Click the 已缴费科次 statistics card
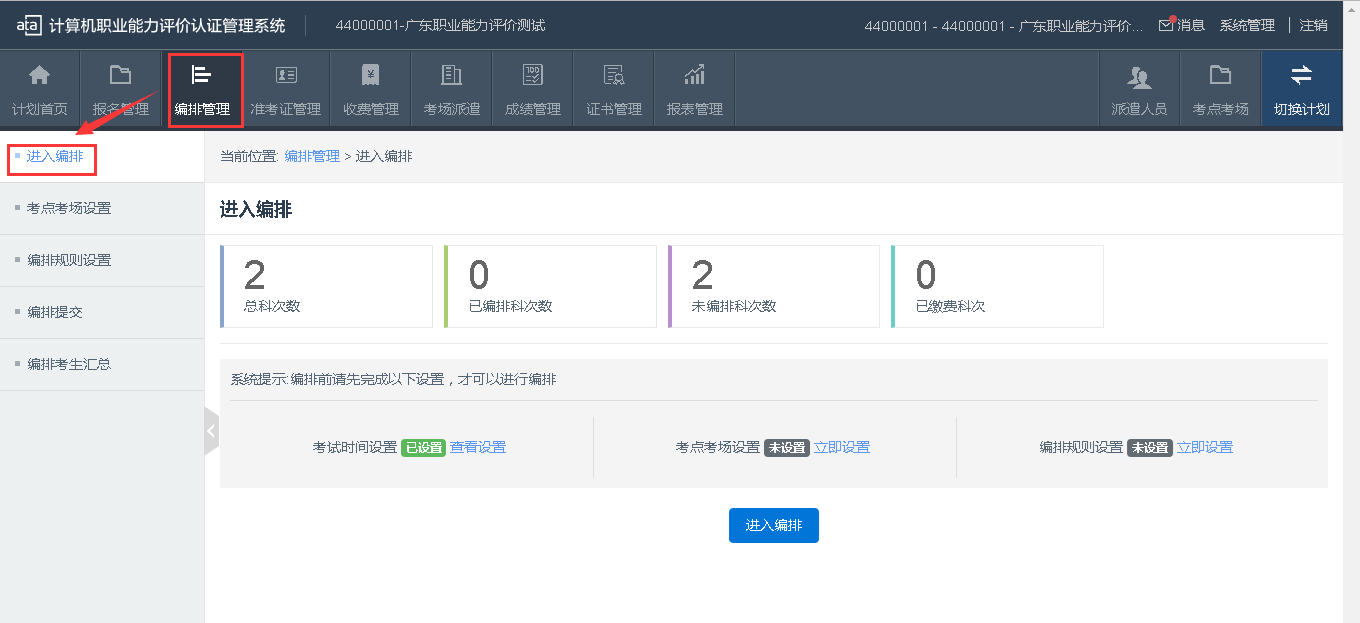1360x623 pixels. pyautogui.click(x=997, y=286)
